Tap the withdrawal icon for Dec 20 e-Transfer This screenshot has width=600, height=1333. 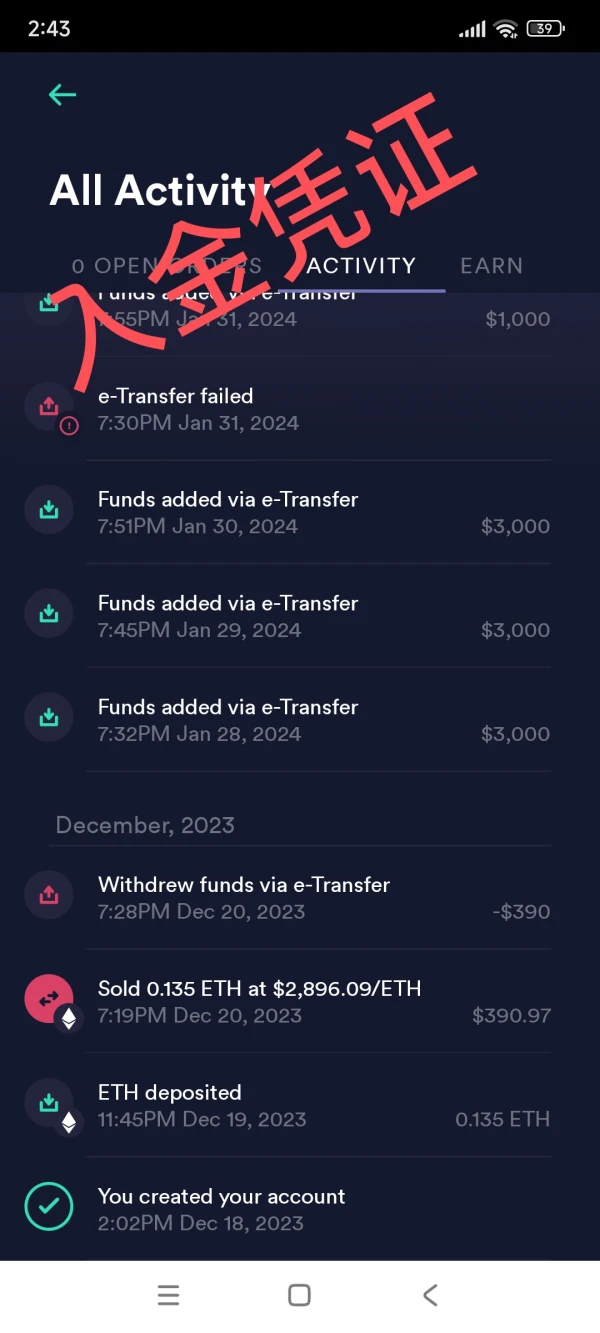click(x=49, y=896)
